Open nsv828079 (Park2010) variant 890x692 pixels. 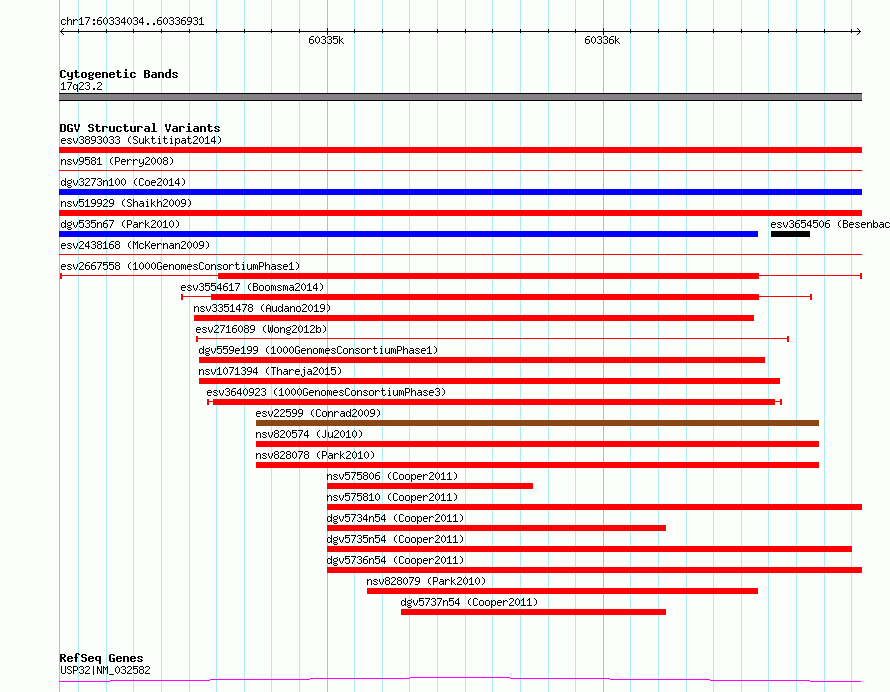426,581
